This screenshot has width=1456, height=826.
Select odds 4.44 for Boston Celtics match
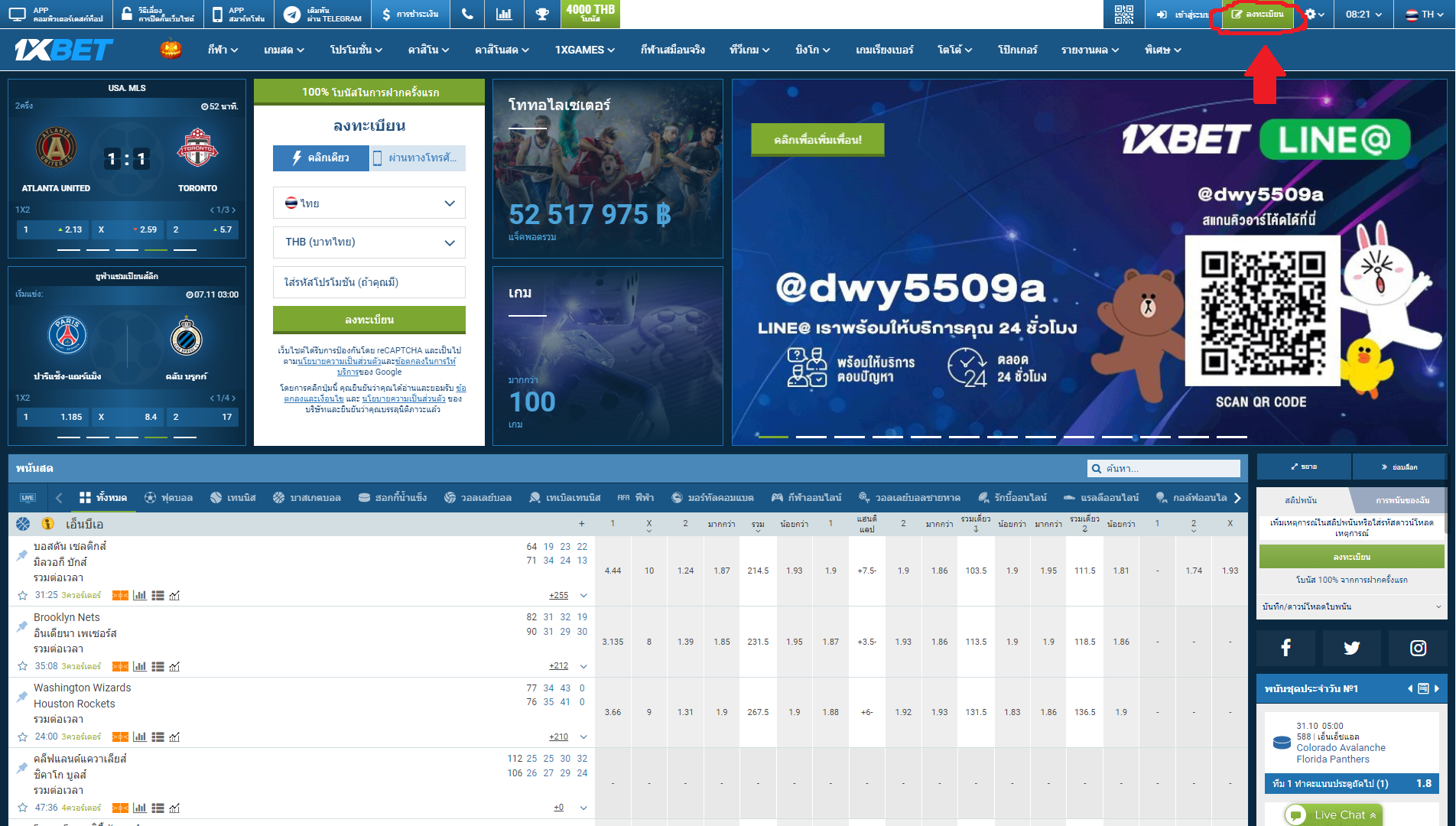click(x=613, y=571)
